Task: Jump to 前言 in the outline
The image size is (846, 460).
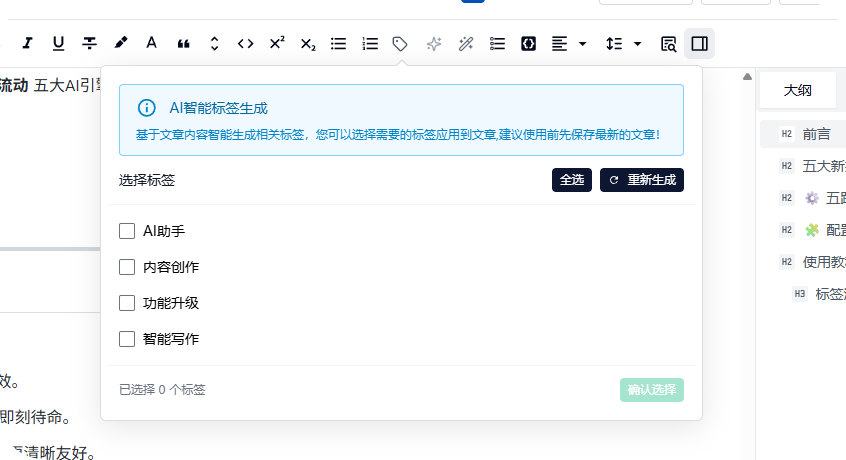Action: point(815,133)
